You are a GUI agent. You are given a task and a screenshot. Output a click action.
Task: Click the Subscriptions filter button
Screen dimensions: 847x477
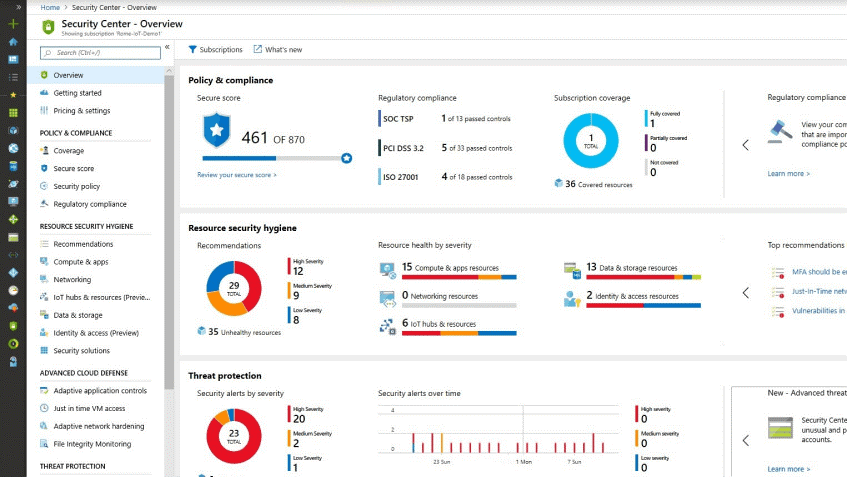[216, 50]
